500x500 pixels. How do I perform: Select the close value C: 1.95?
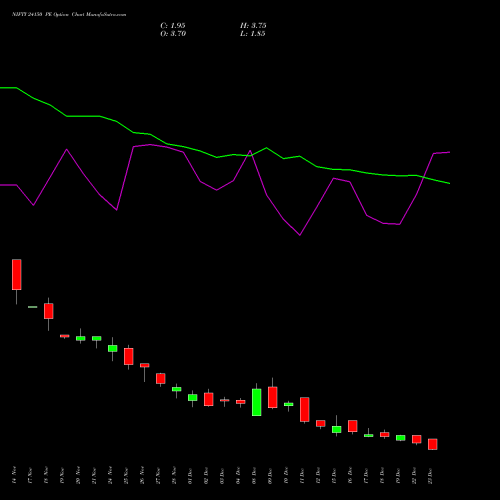coord(173,26)
